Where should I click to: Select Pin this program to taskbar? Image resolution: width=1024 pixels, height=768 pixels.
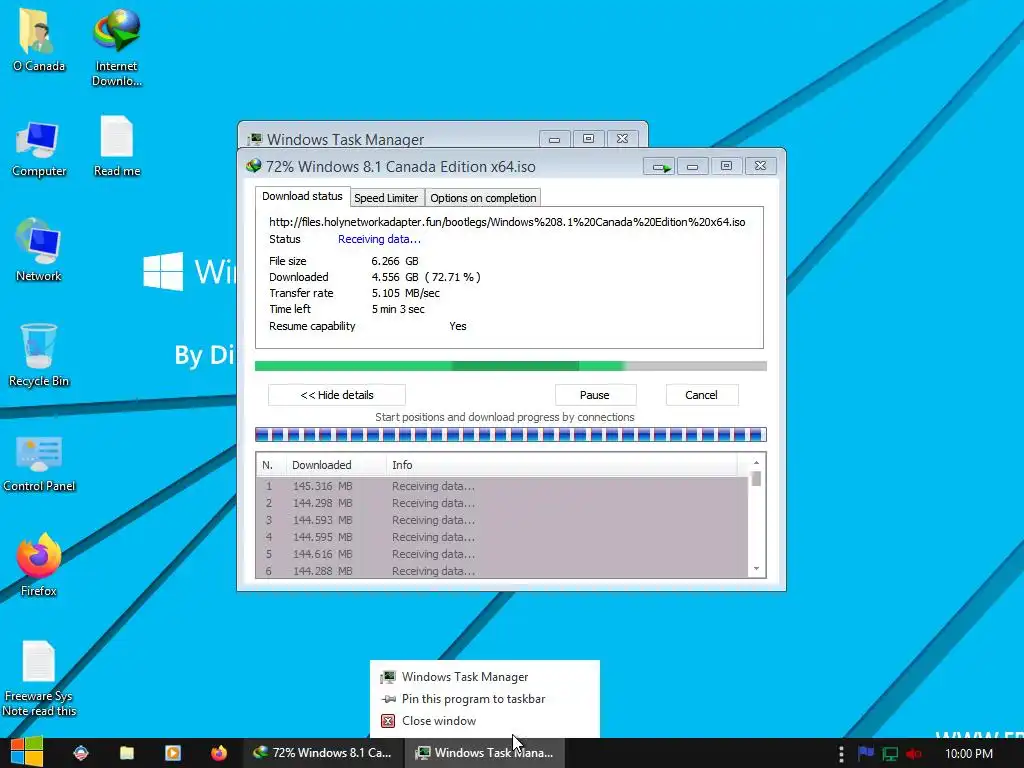click(x=485, y=699)
